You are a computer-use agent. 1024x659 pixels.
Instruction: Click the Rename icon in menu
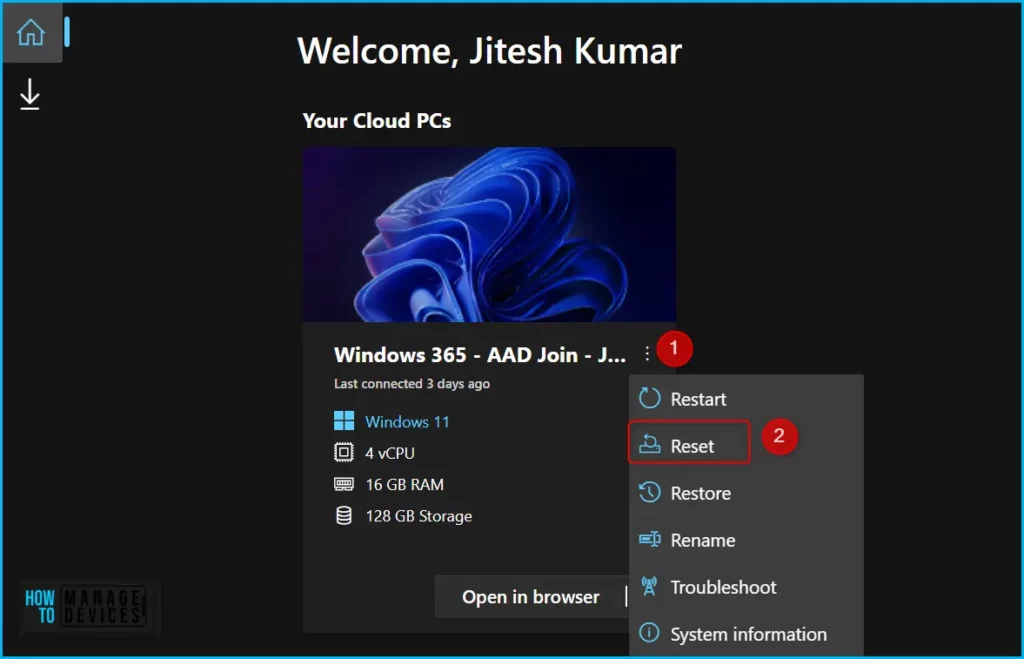click(x=649, y=539)
